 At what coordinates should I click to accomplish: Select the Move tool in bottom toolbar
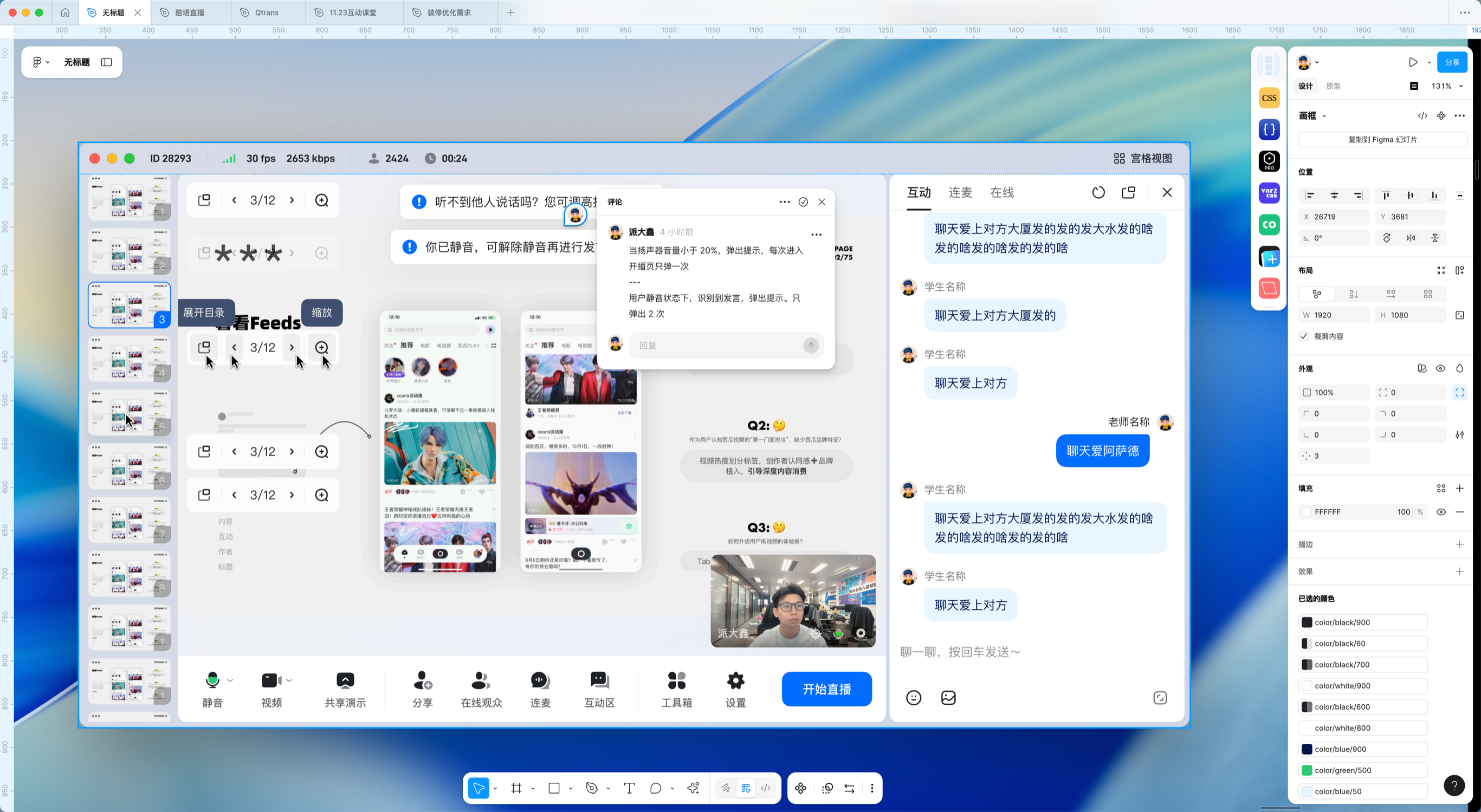(x=478, y=788)
